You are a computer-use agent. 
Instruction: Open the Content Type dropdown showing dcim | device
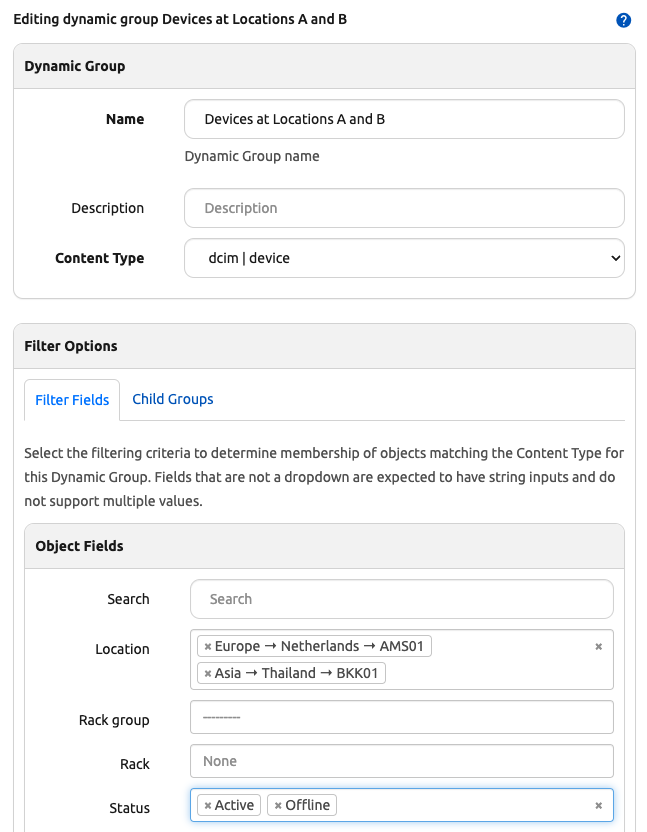(400, 258)
